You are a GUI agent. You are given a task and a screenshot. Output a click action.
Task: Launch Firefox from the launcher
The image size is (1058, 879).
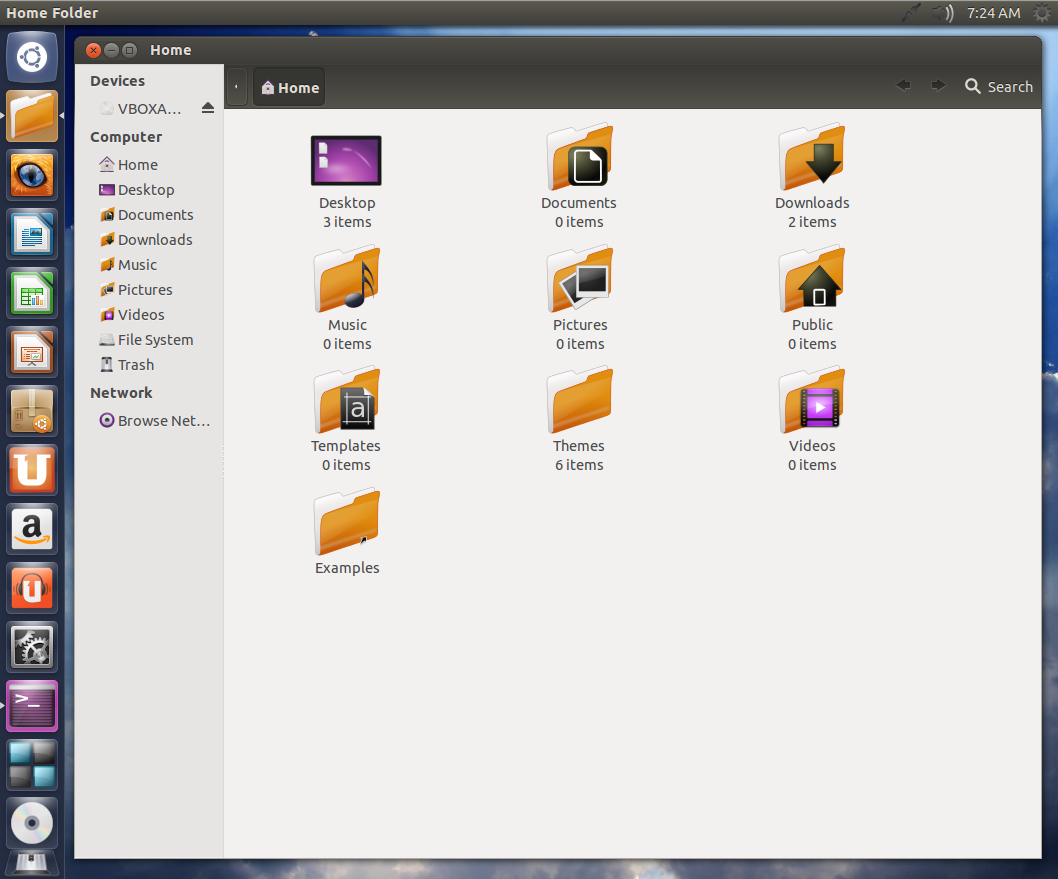[31, 175]
